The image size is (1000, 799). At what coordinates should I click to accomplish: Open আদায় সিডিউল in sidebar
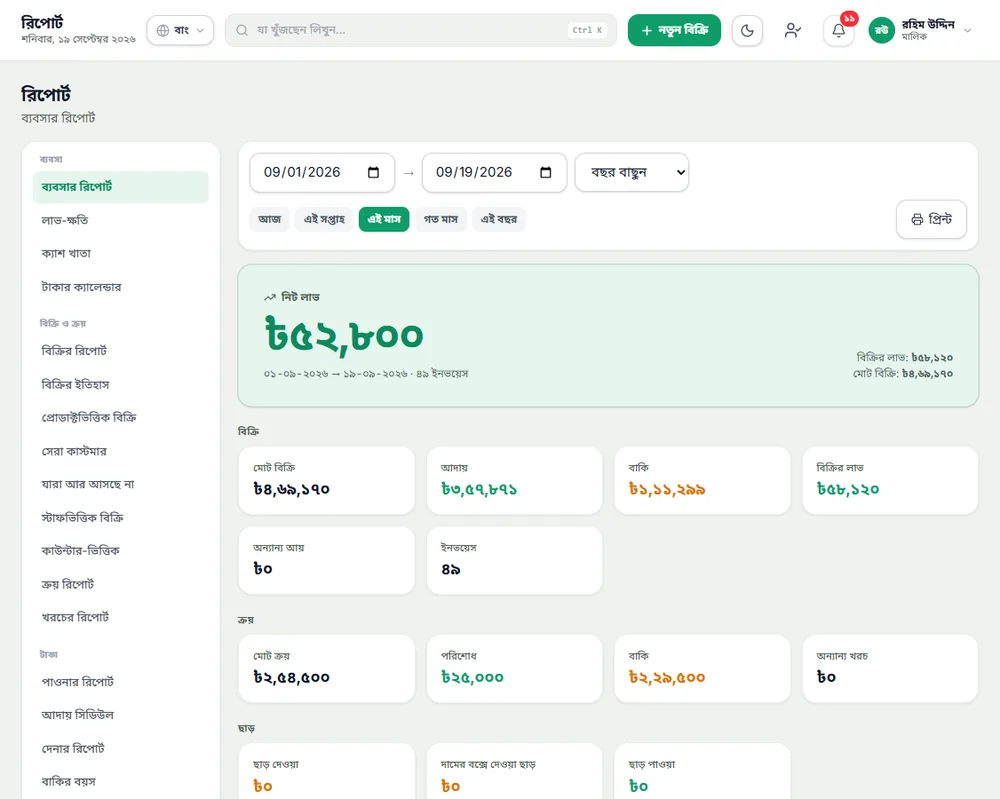[121, 715]
